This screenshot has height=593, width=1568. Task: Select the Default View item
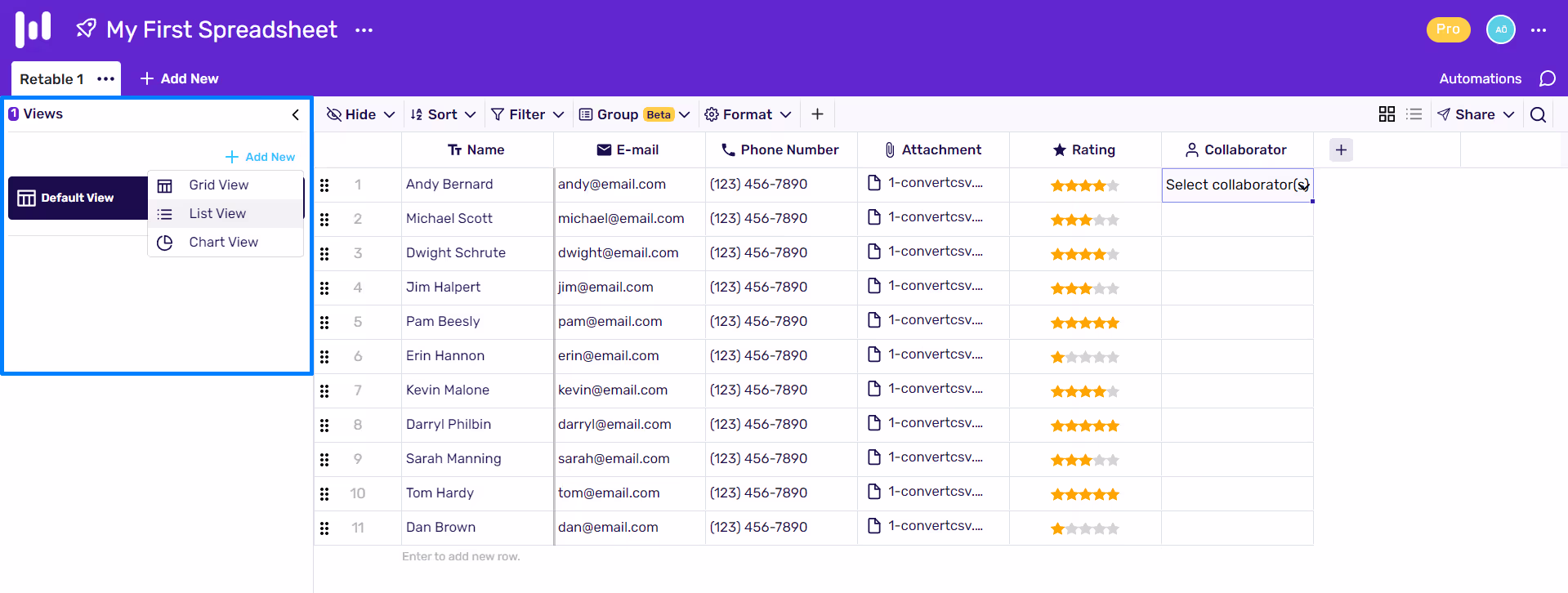point(78,198)
